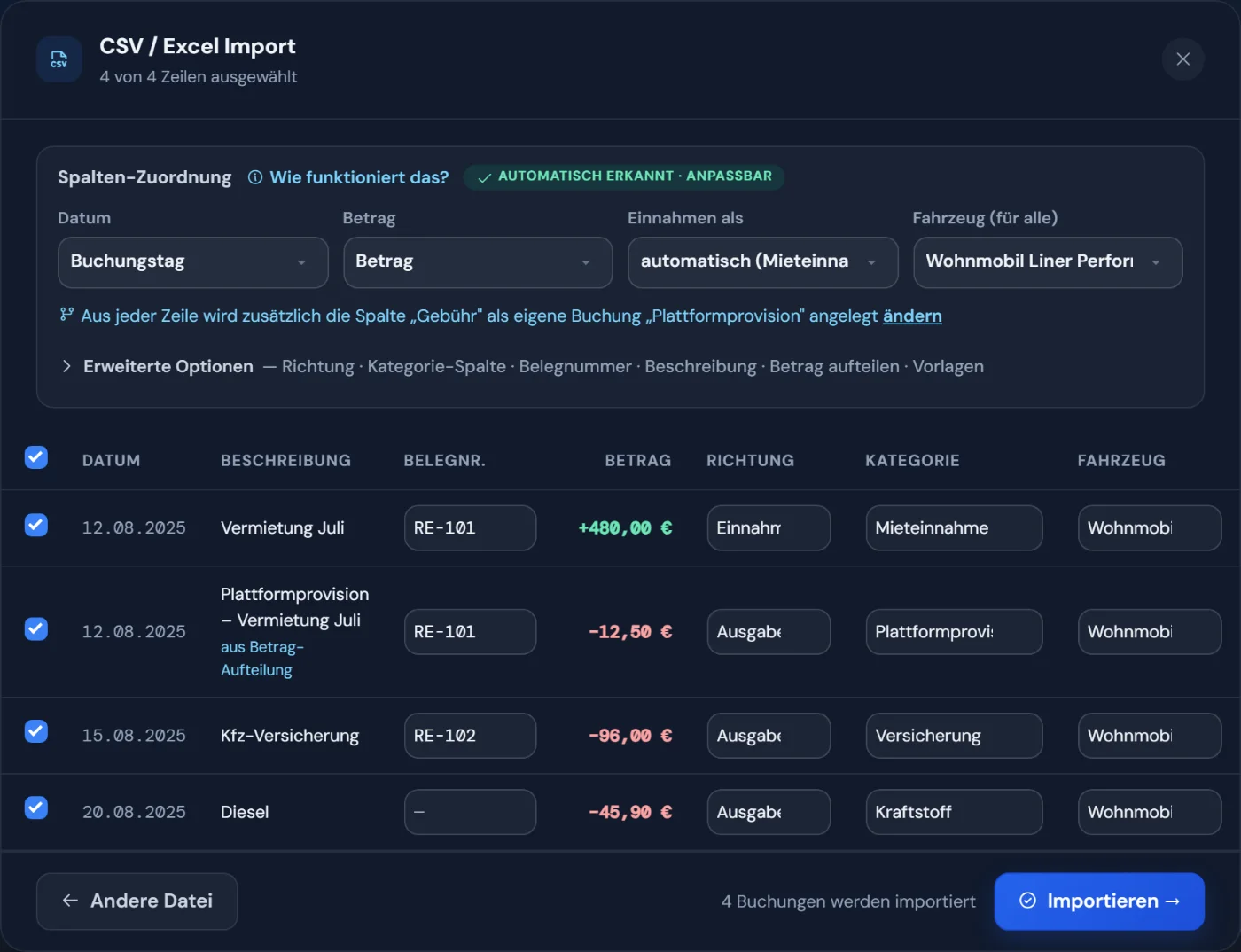Click the amount -12,50 €

point(630,632)
